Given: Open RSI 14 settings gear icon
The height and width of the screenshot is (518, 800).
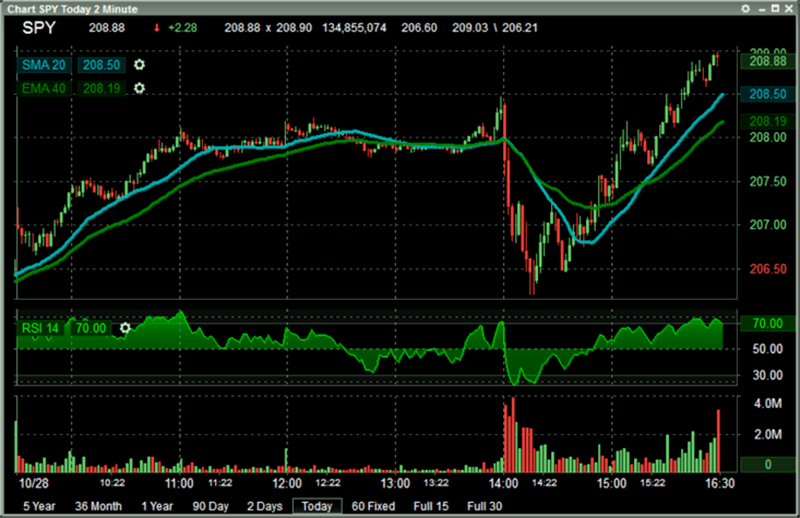Looking at the screenshot, I should click(125, 328).
